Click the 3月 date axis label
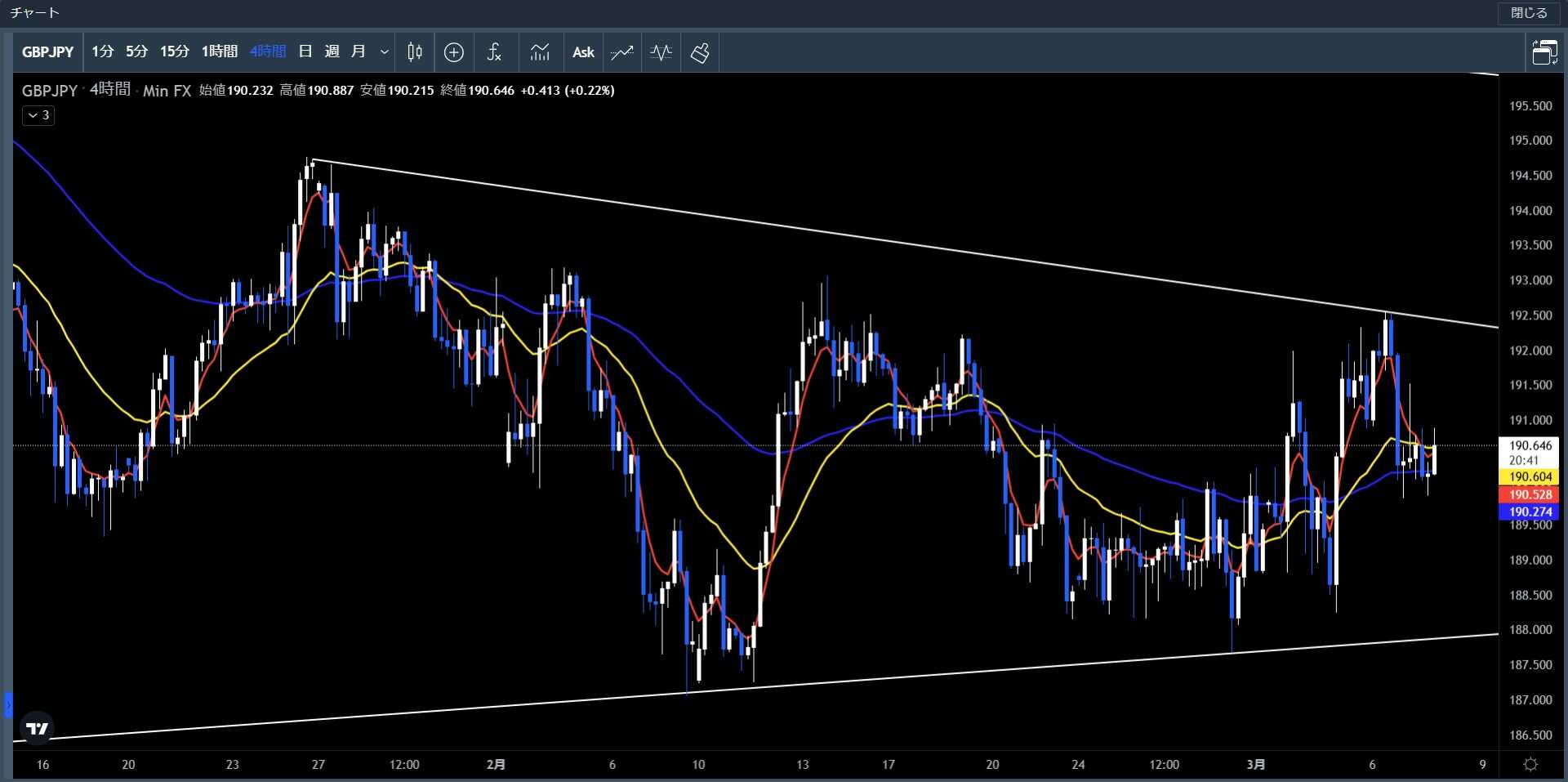 pyautogui.click(x=1256, y=765)
